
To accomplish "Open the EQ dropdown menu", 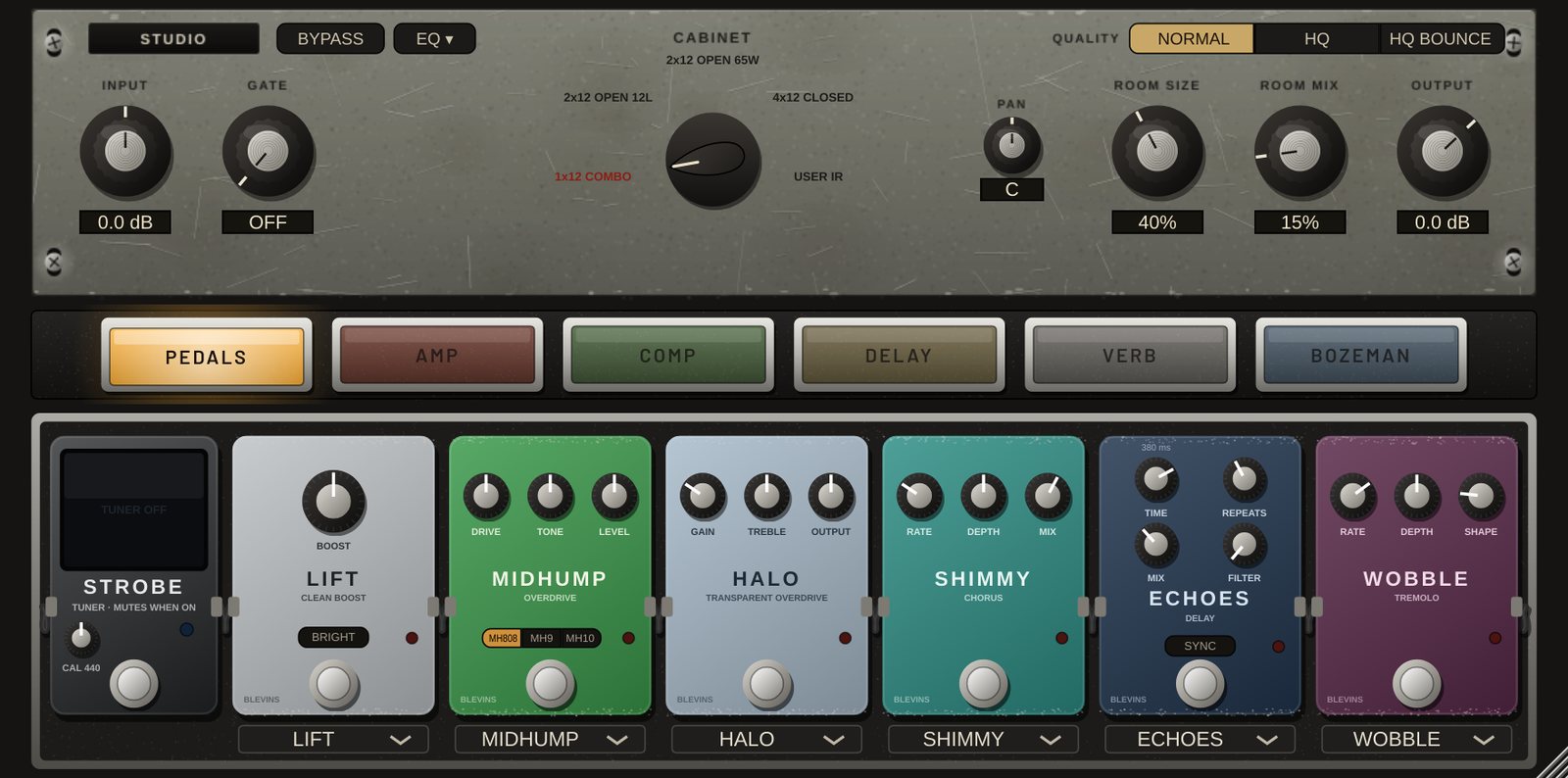I will coord(434,38).
